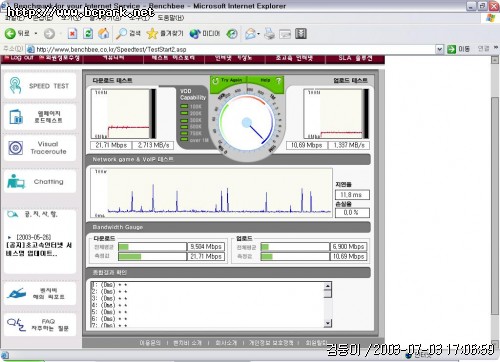
Task: Open the Back button history dropdown arrow
Action: tap(36, 33)
